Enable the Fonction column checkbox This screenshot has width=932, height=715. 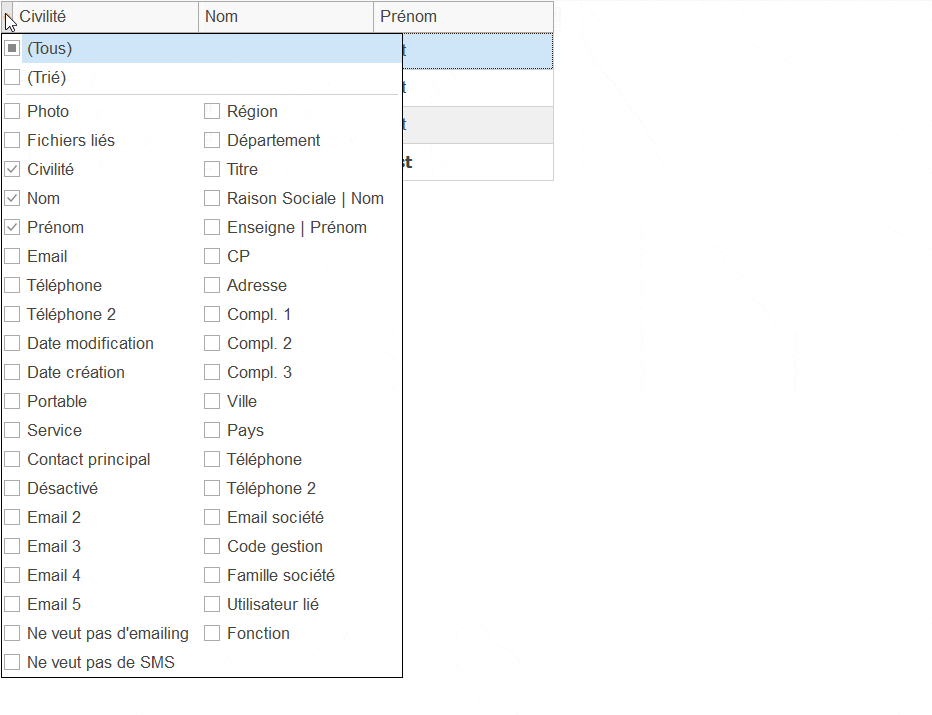pyautogui.click(x=212, y=633)
